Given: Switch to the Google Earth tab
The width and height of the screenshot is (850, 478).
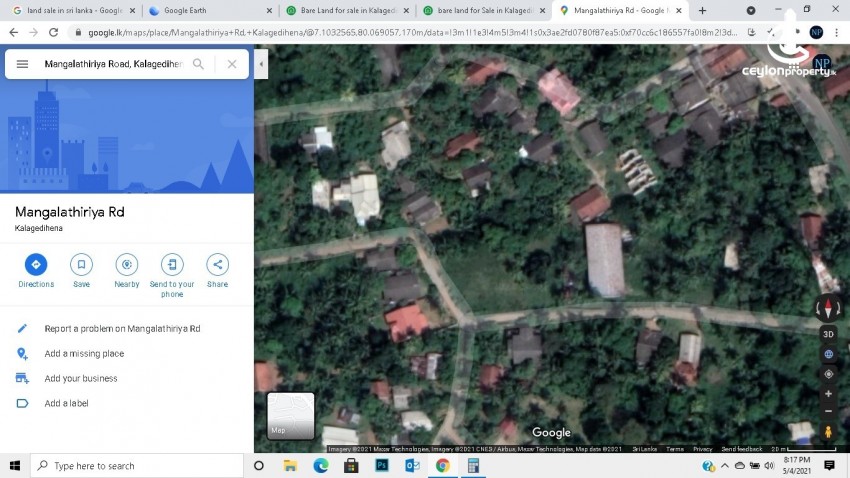Looking at the screenshot, I should (x=208, y=10).
